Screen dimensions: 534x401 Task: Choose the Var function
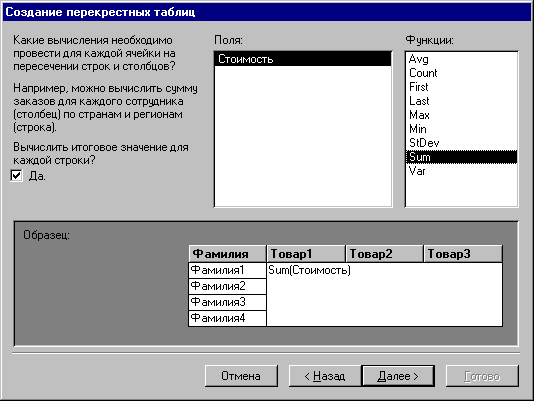pos(461,171)
